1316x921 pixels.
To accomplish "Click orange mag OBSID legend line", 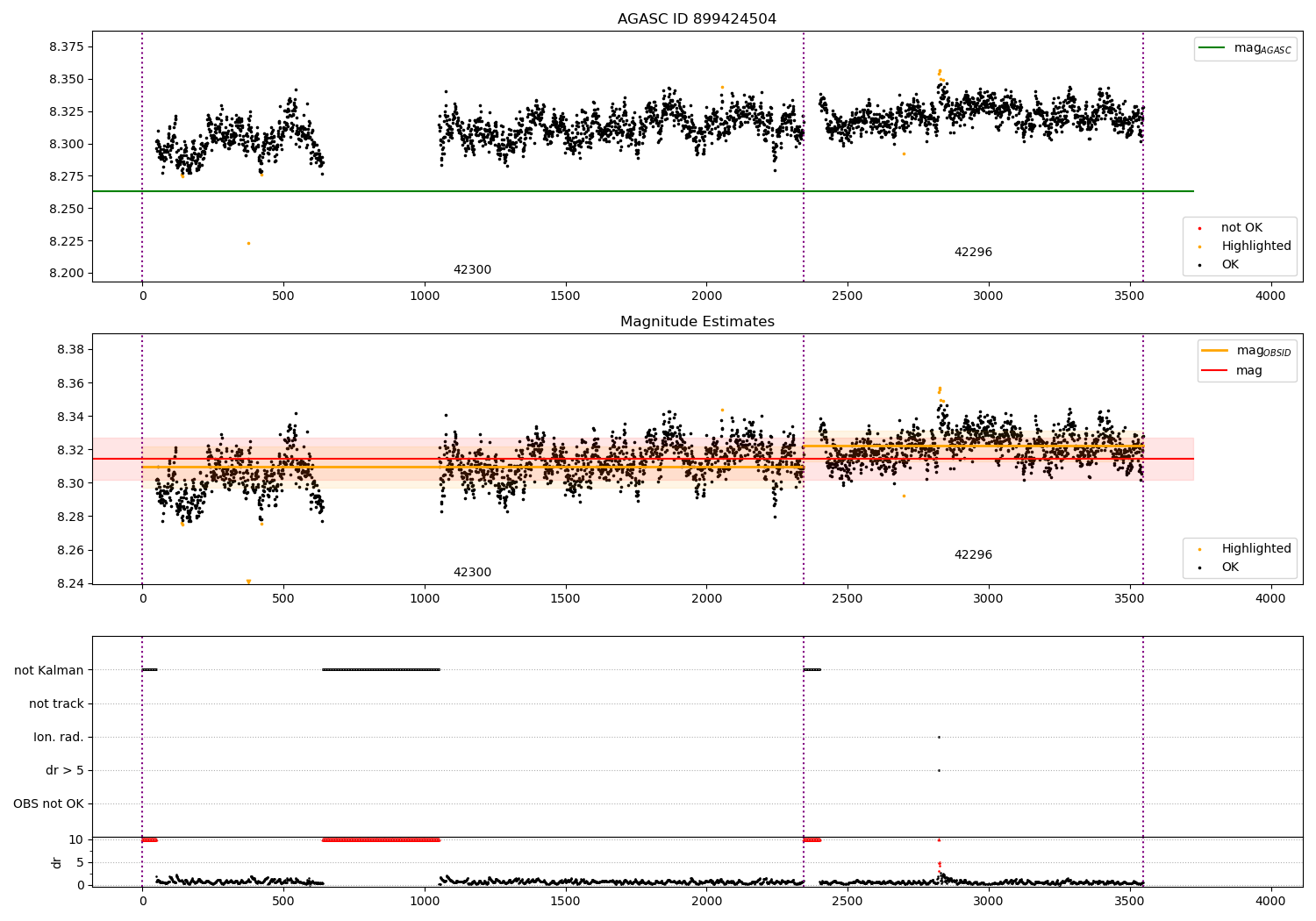I will click(1215, 351).
